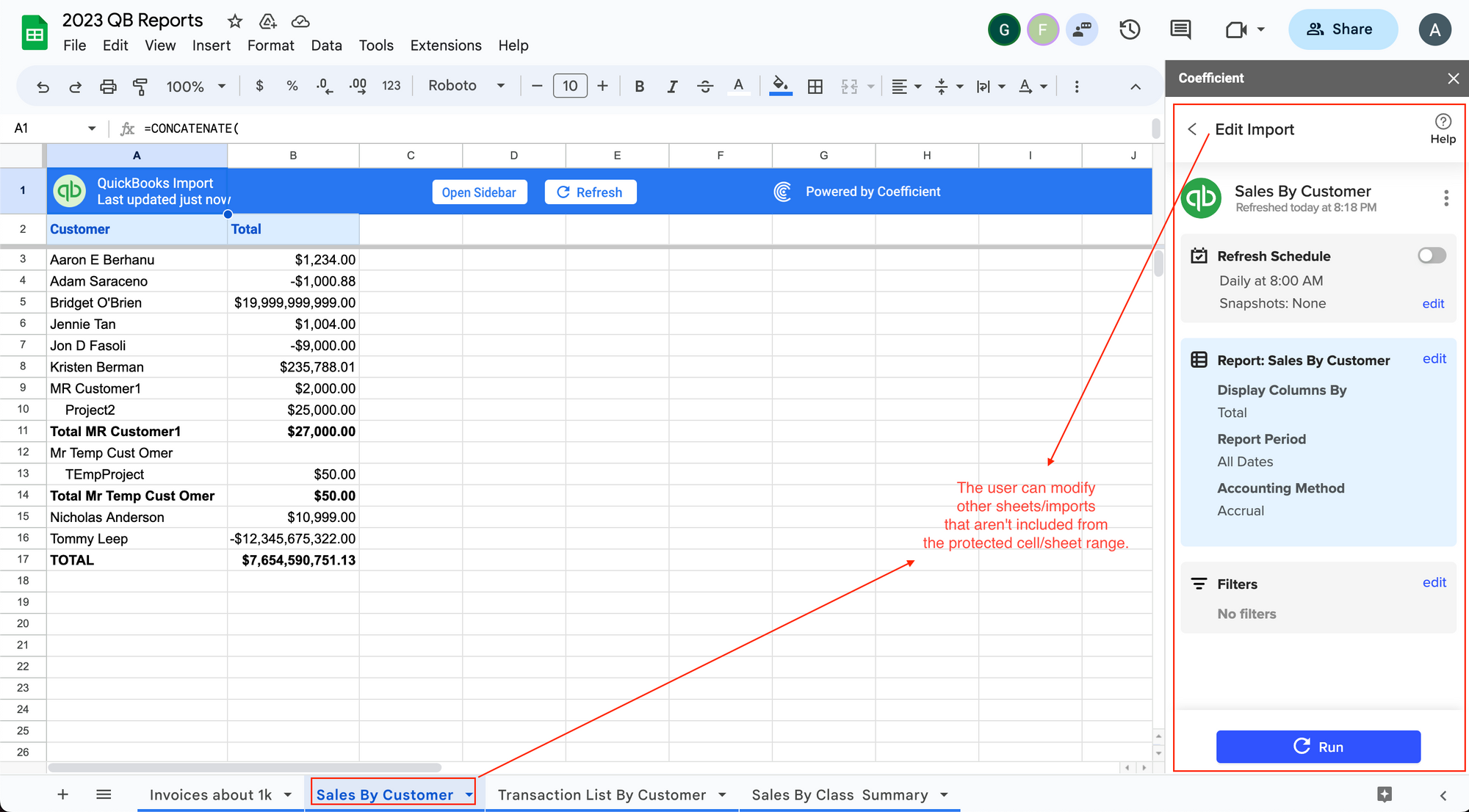Click the Refresh button in sheet

coord(590,192)
